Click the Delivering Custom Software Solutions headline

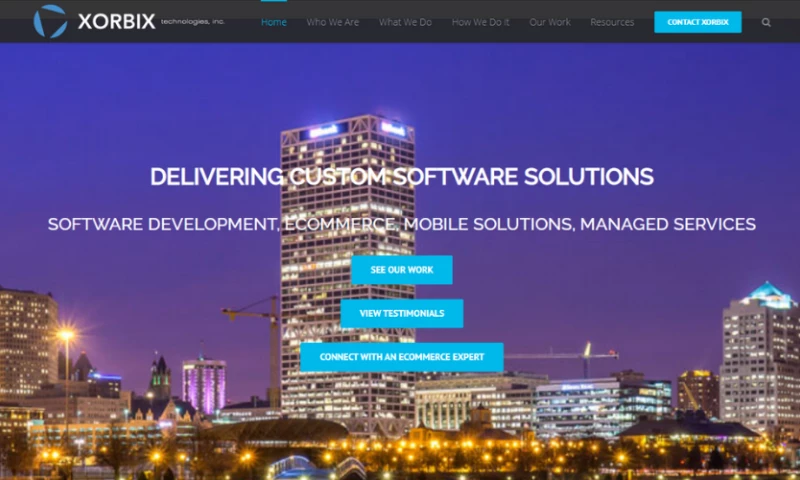click(x=401, y=177)
